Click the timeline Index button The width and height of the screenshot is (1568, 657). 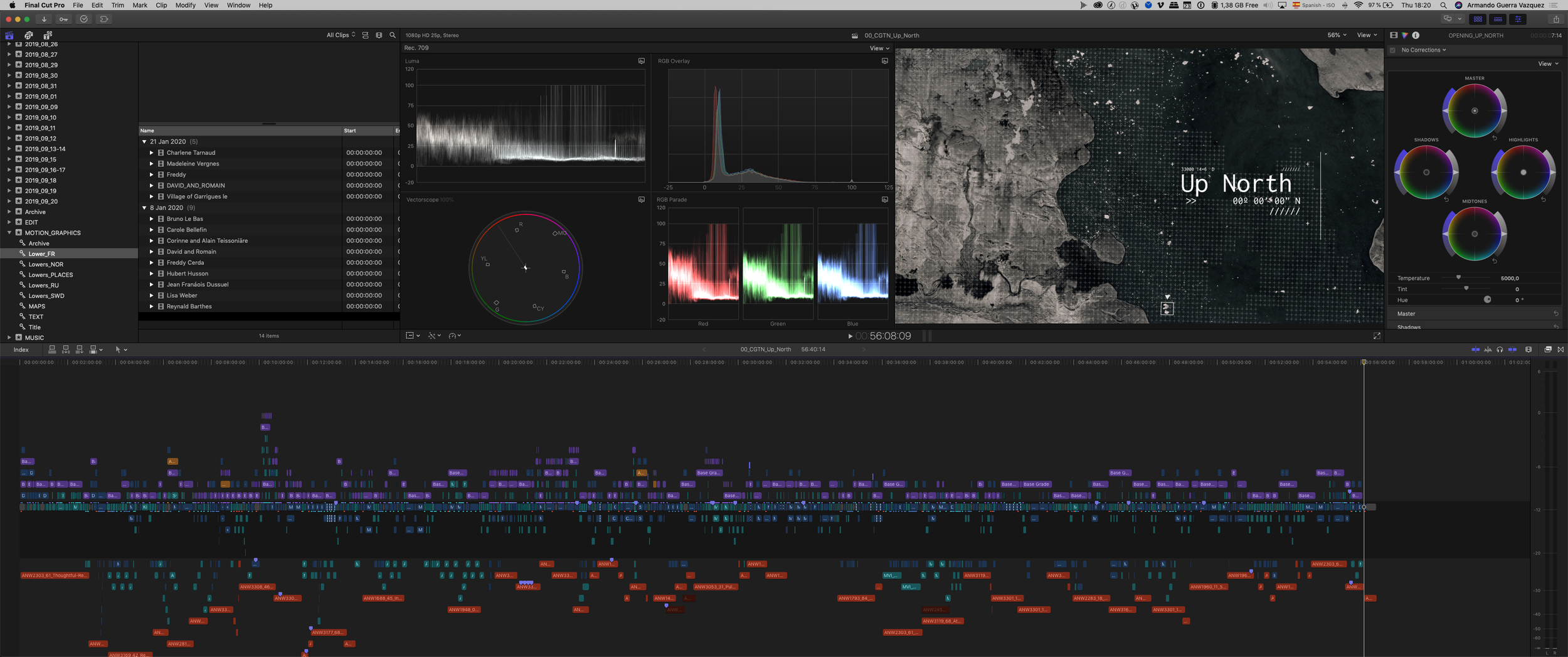[21, 350]
